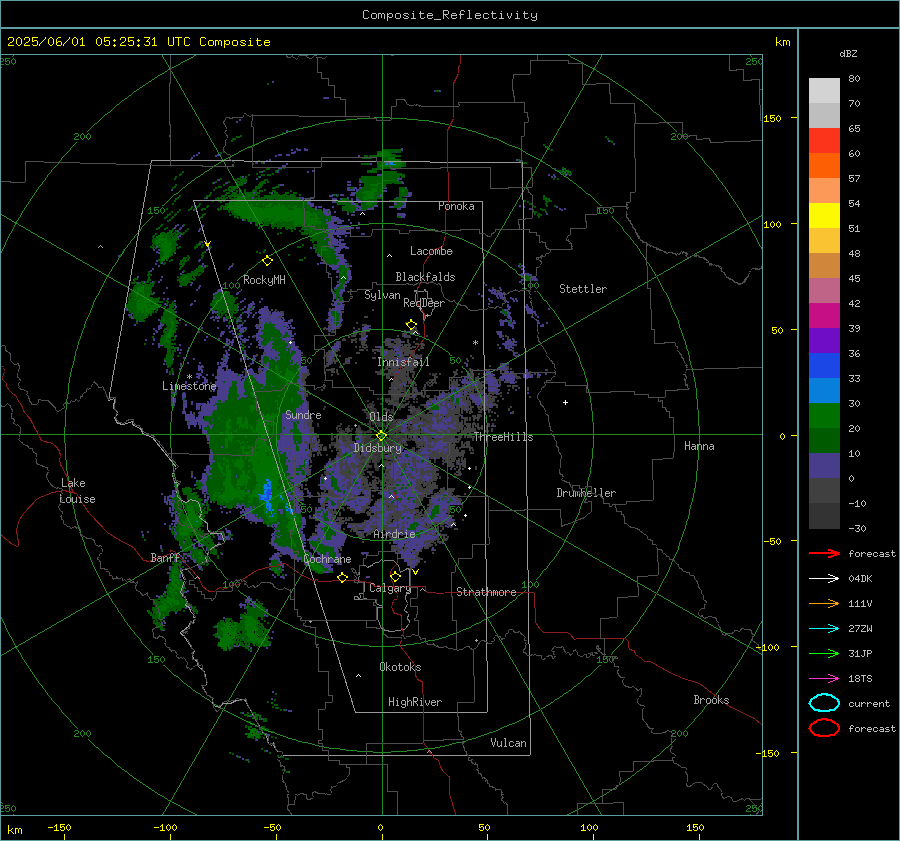
Task: Click the Vulcan town label
Action: [x=508, y=743]
